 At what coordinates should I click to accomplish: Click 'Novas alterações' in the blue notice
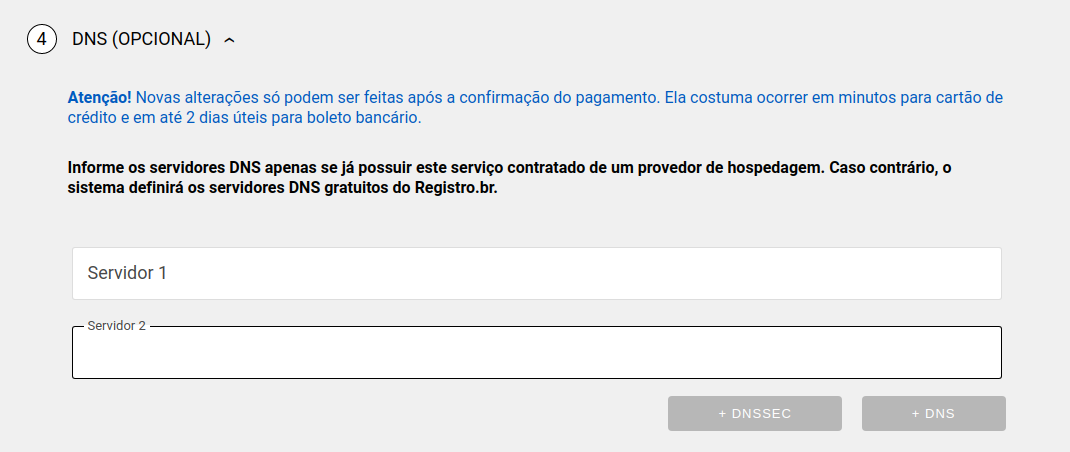point(191,98)
